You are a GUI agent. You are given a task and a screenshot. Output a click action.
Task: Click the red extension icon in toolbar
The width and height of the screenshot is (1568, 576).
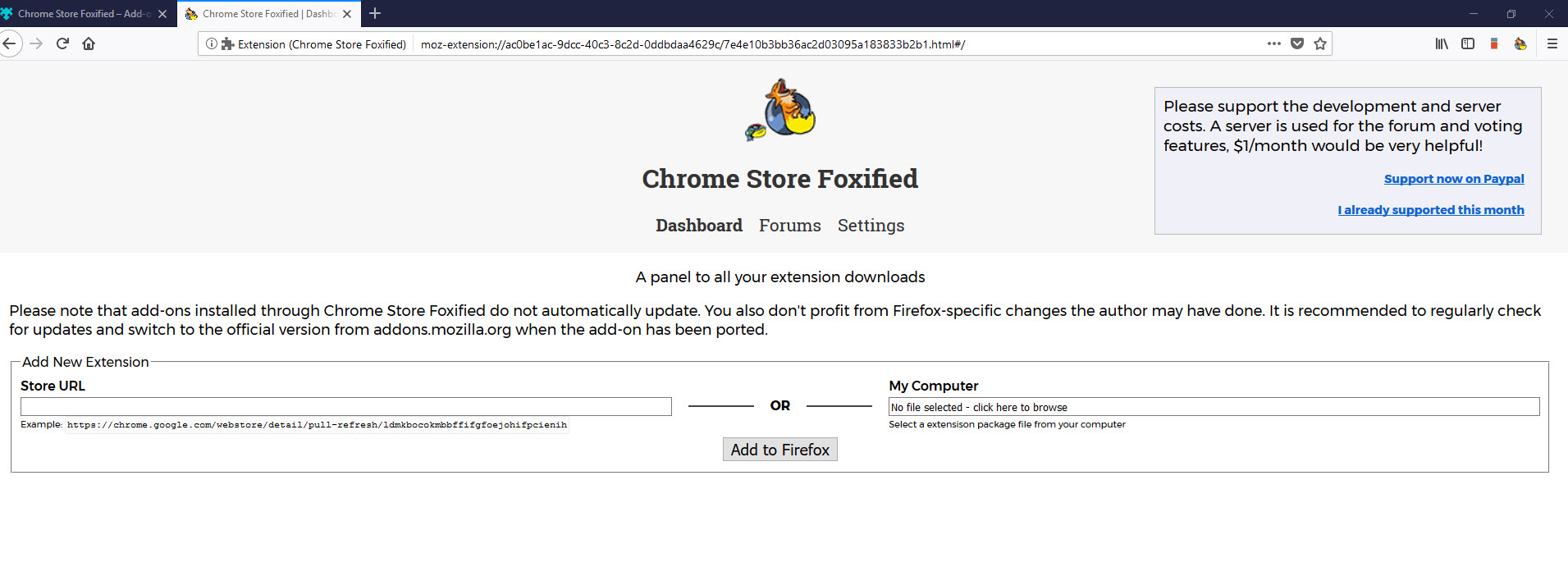(x=1494, y=43)
